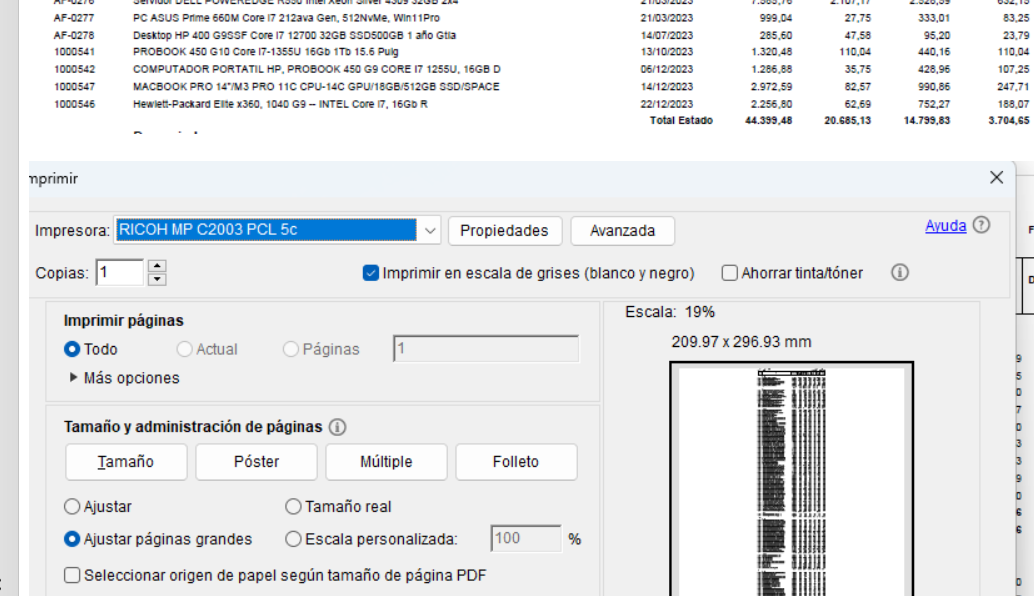Decrease copies with the down arrow
Viewport: 1034px width, 596px height.
pos(157,279)
